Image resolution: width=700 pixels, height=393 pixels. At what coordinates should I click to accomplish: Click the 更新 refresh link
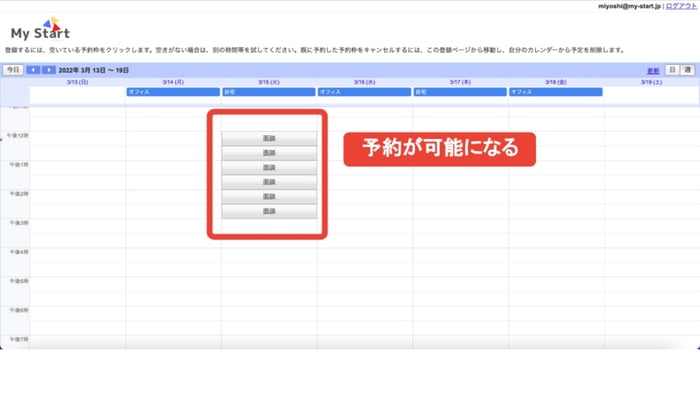pyautogui.click(x=653, y=71)
